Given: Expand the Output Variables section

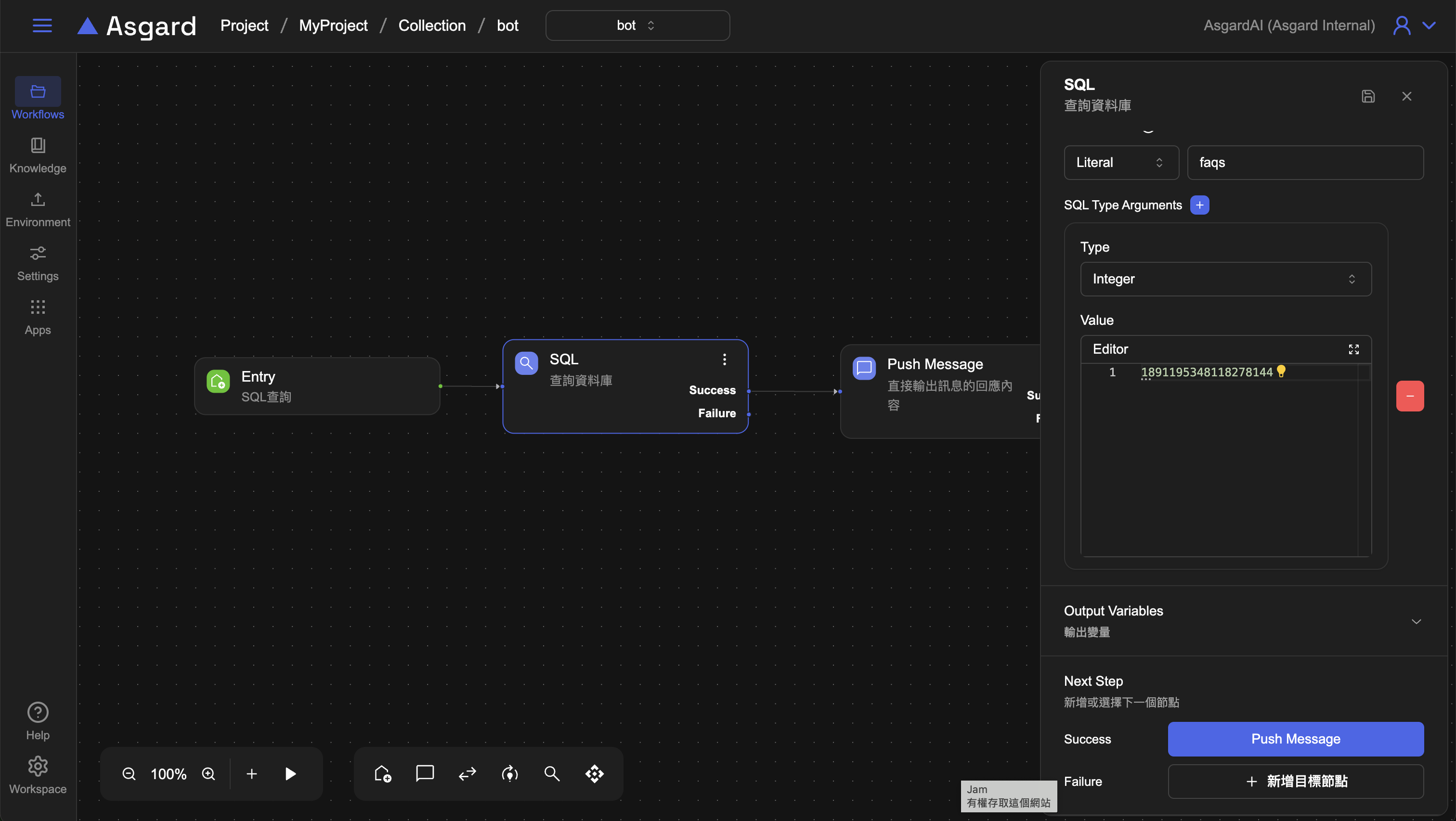Looking at the screenshot, I should click(1416, 621).
